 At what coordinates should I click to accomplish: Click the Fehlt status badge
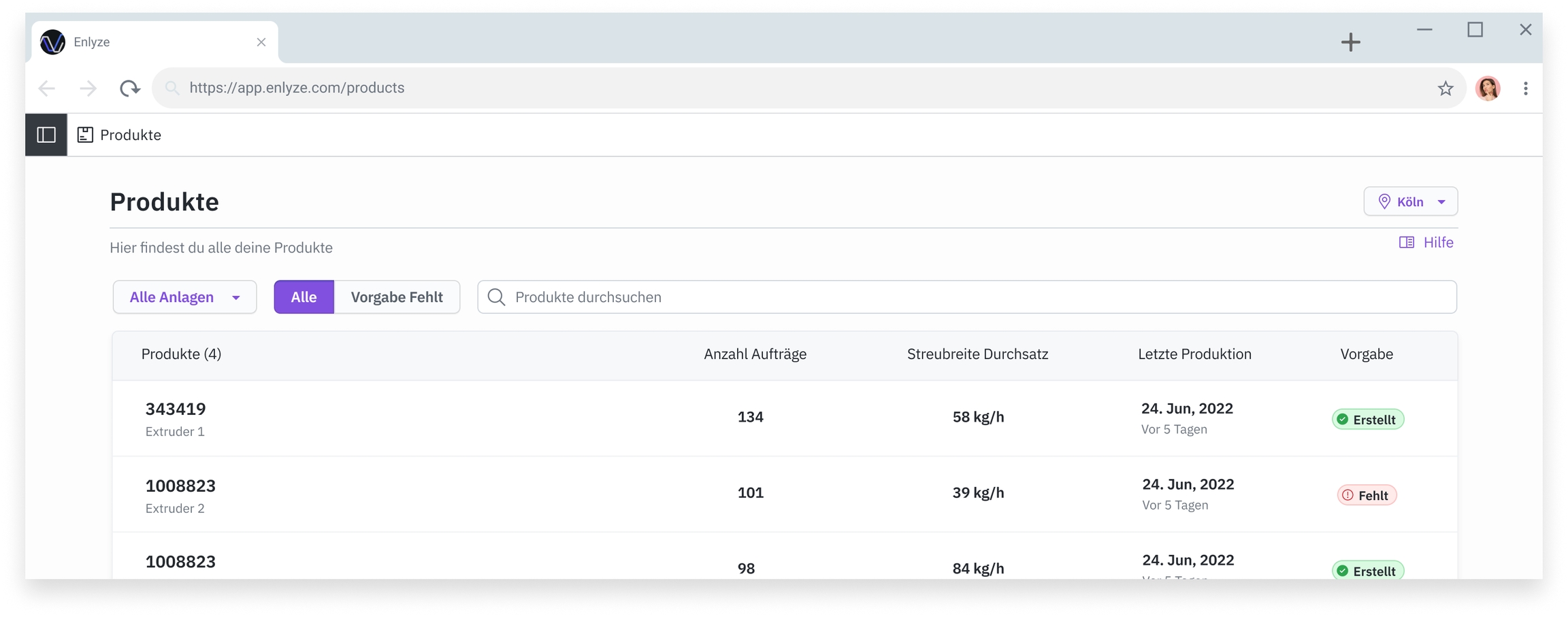[x=1367, y=495]
